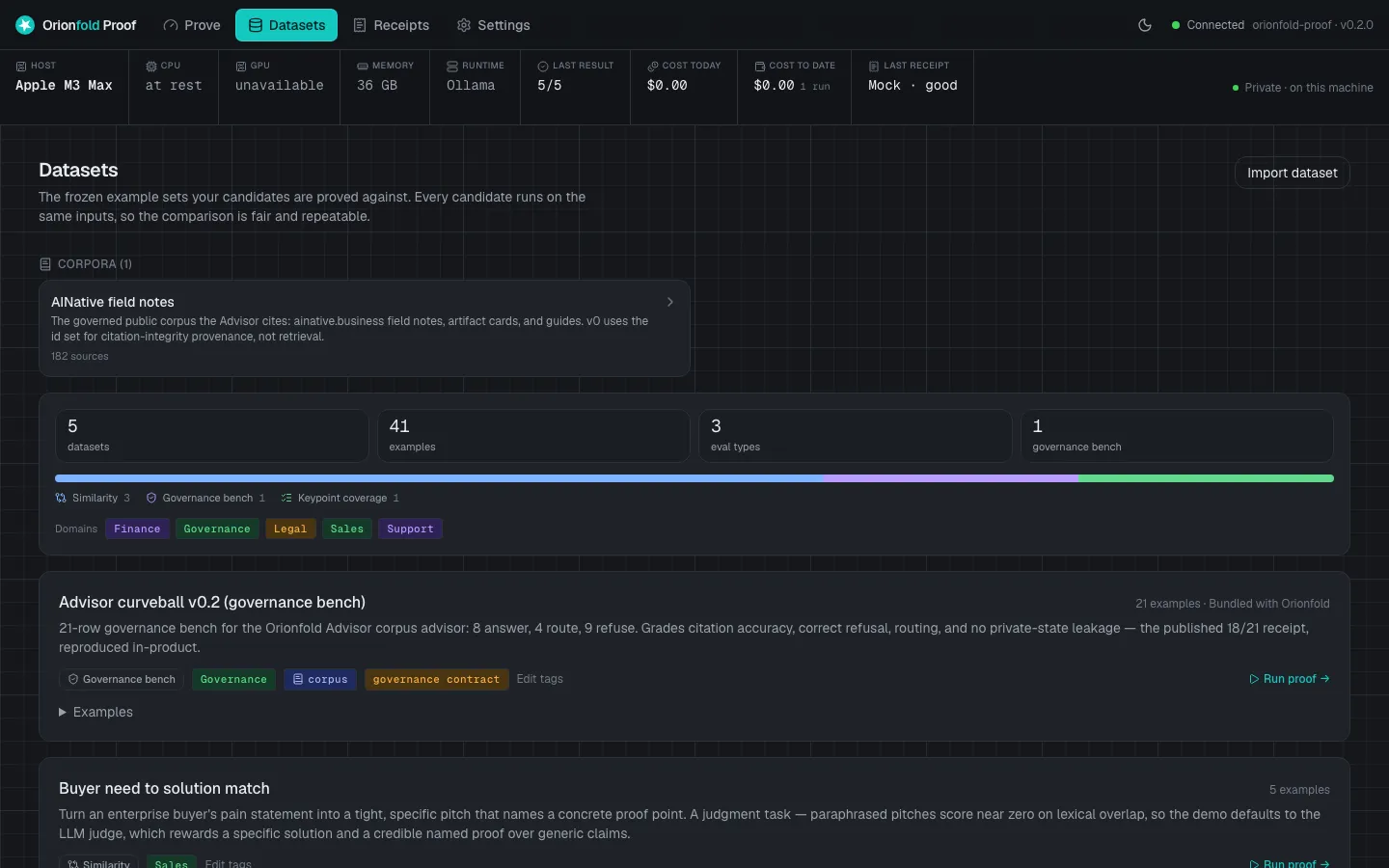The image size is (1389, 868).
Task: Click Governance bench tag on Advisor curveball
Action: click(x=122, y=679)
